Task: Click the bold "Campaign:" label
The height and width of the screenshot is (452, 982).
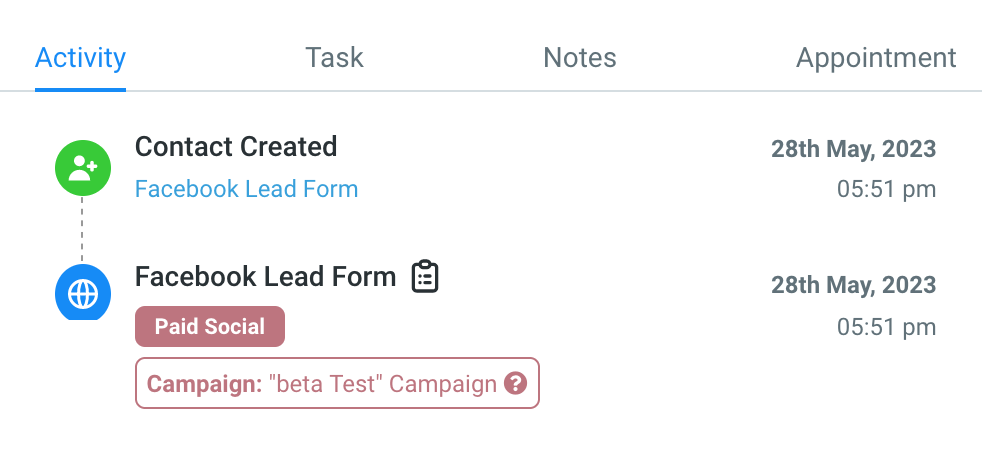Action: pos(205,384)
